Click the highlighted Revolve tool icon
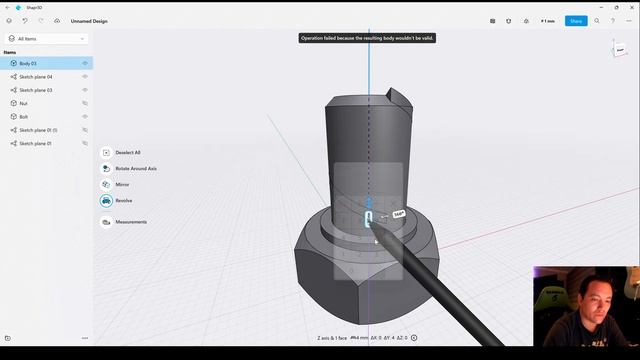Screen dimensions: 640x360 [x=106, y=201]
